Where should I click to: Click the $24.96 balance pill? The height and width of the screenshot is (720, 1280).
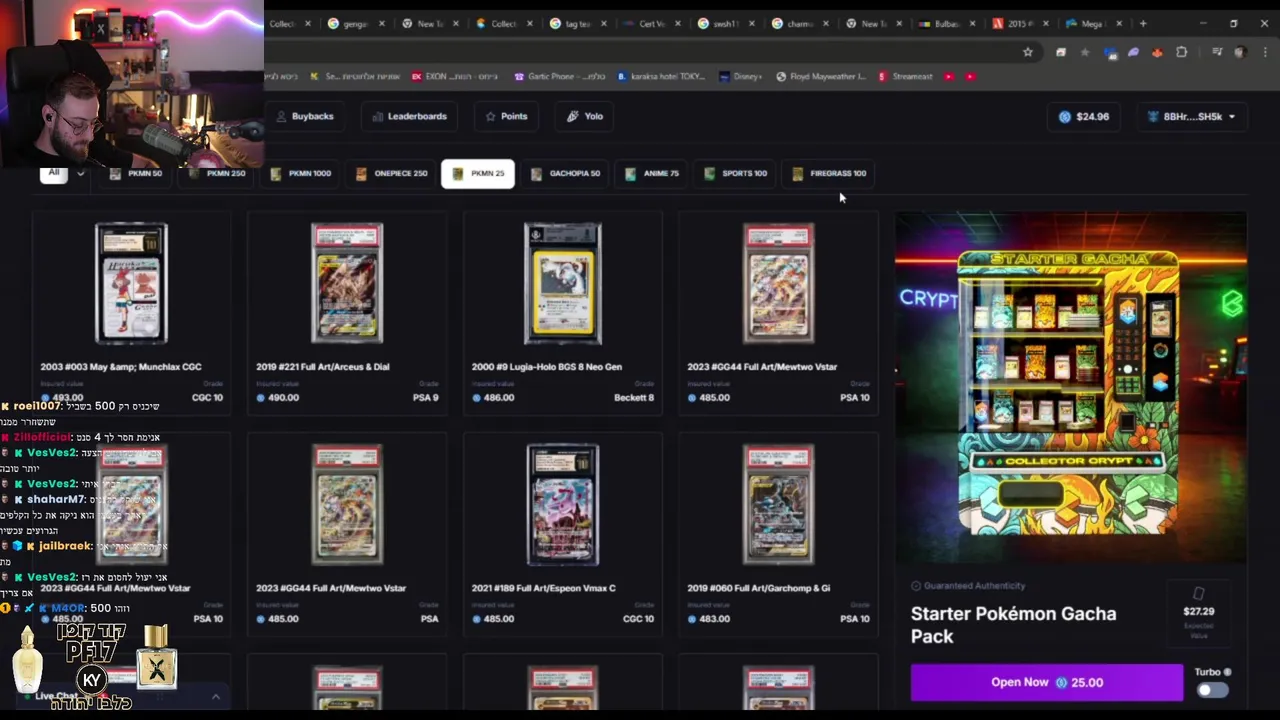point(1084,116)
